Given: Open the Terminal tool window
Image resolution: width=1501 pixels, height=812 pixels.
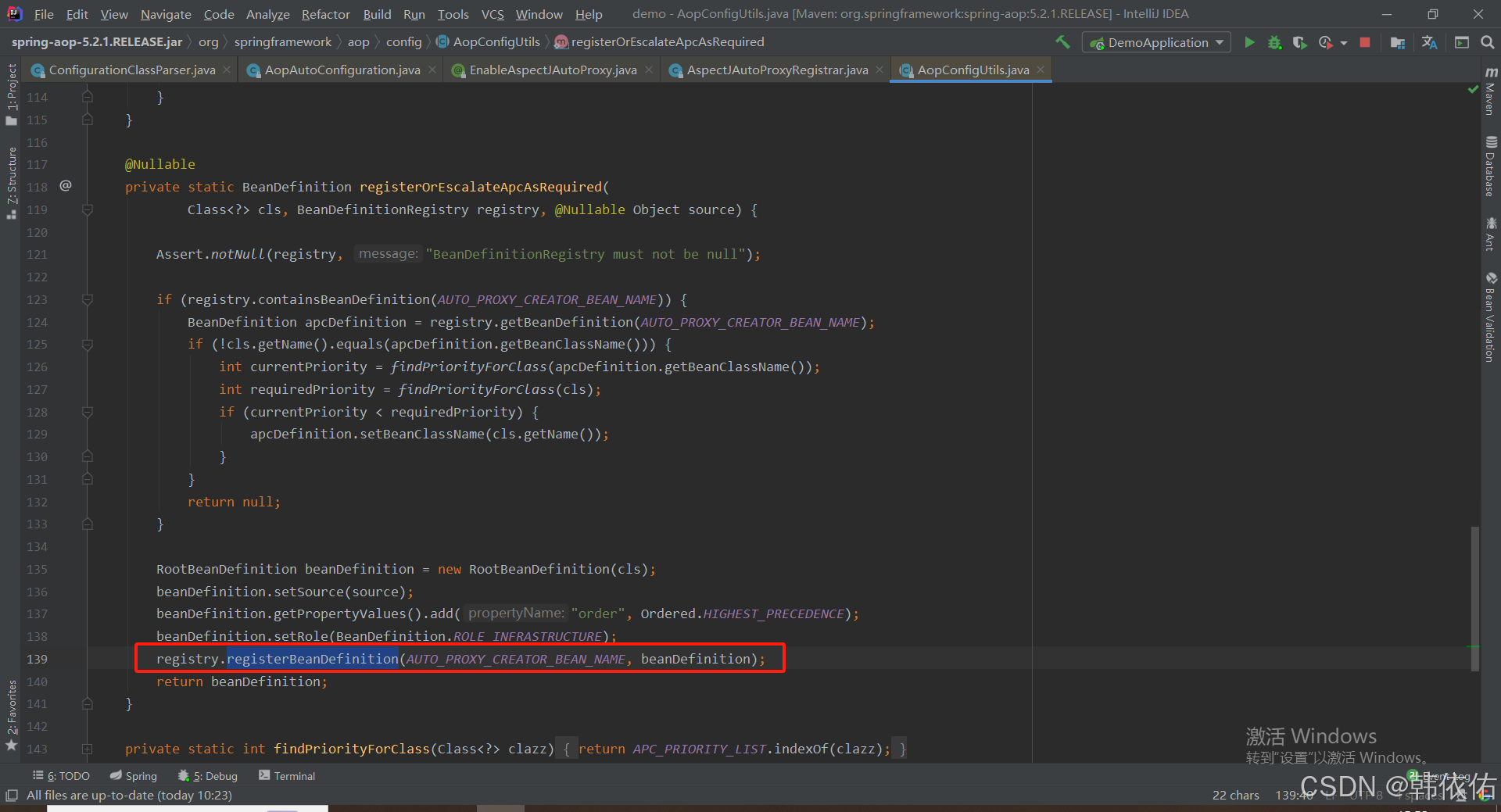Looking at the screenshot, I should [287, 775].
